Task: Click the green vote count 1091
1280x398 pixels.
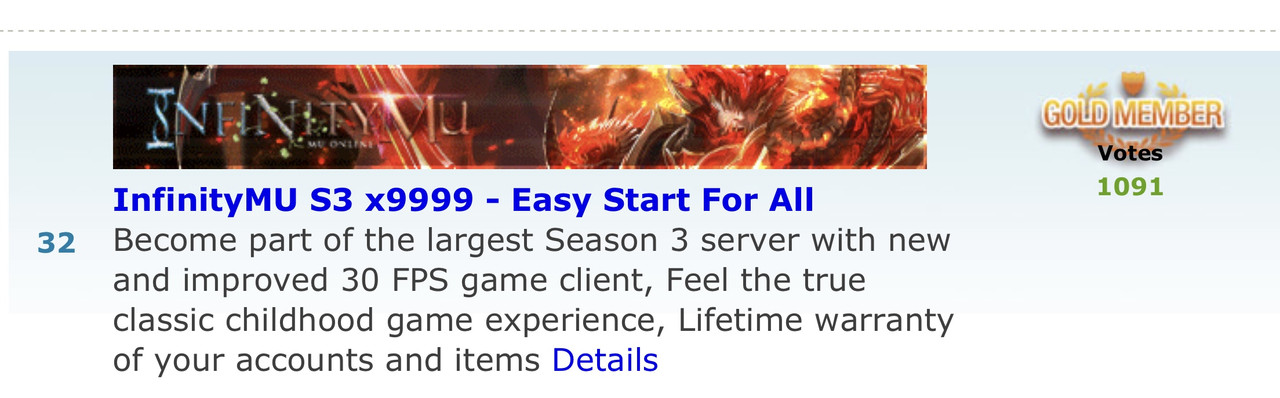Action: click(x=1131, y=187)
